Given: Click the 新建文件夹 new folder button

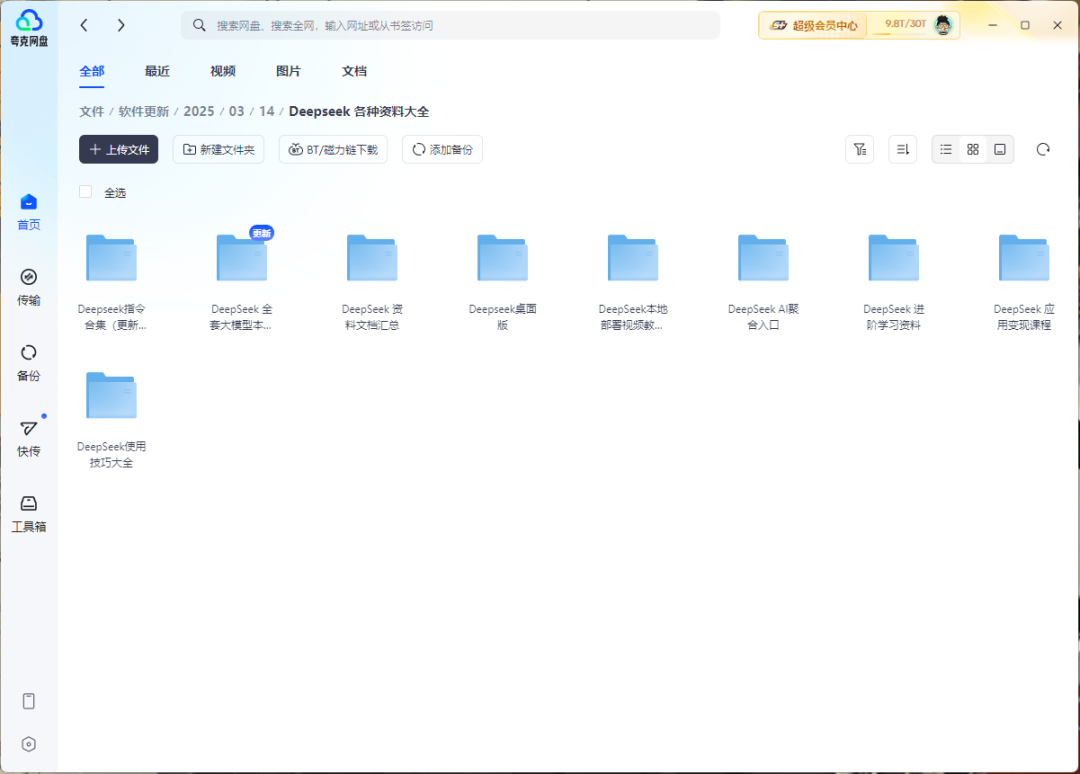Looking at the screenshot, I should pyautogui.click(x=218, y=150).
